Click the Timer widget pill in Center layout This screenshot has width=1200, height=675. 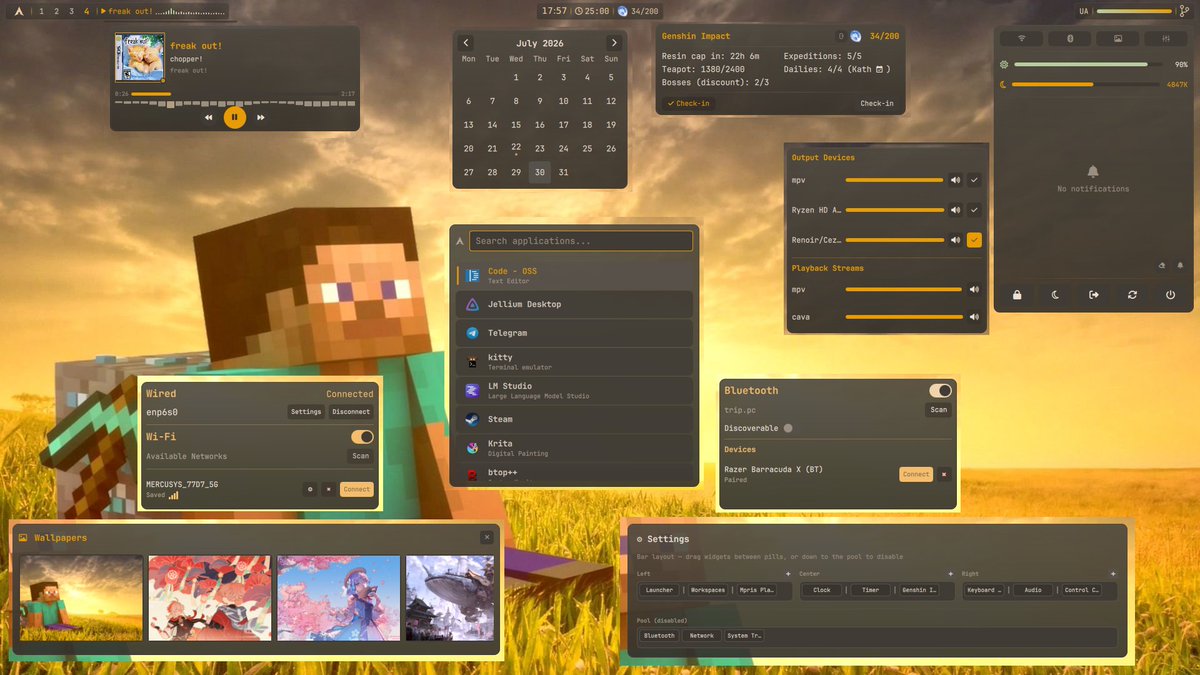click(x=871, y=590)
